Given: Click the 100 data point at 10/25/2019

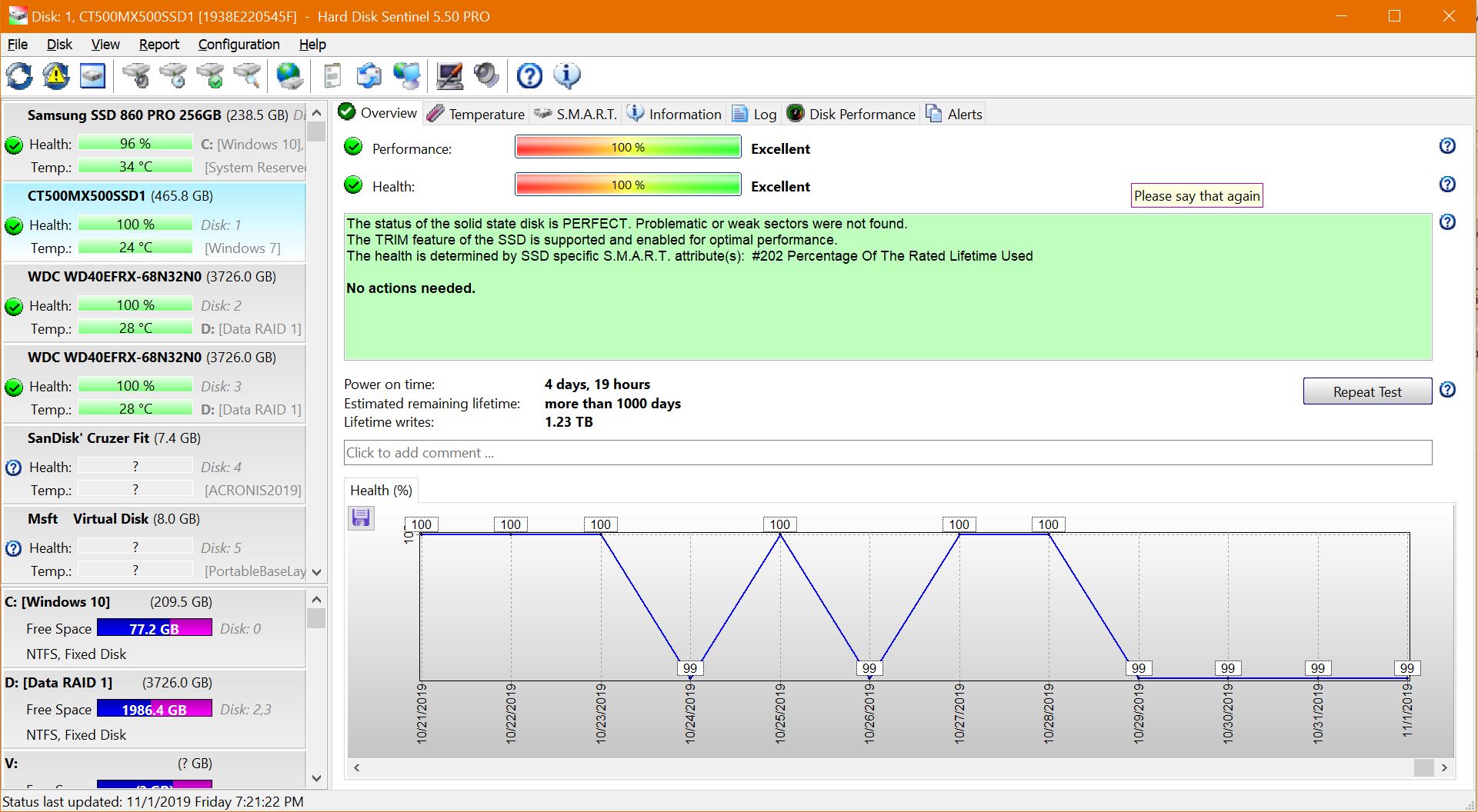Looking at the screenshot, I should [x=779, y=524].
